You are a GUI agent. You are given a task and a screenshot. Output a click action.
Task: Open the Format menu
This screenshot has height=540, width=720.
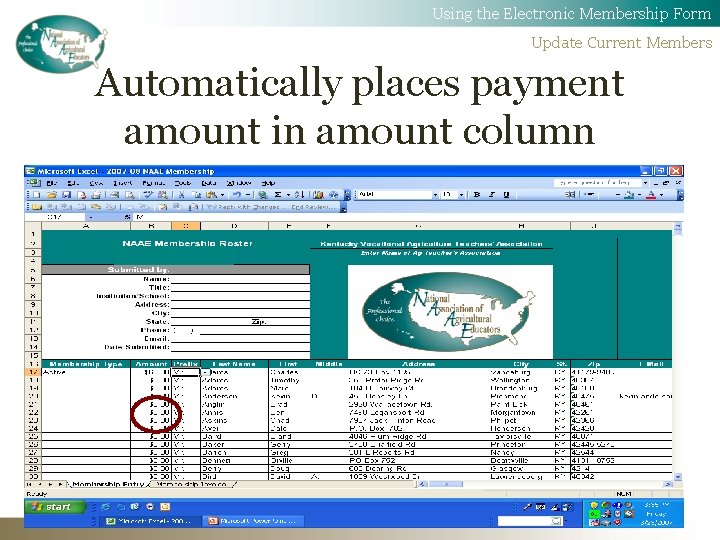pos(153,183)
